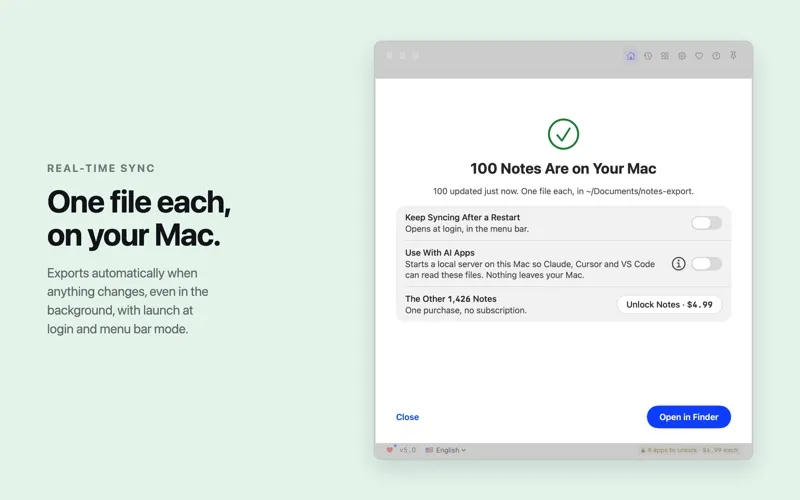Click the Open in Finder button
Image resolution: width=800 pixels, height=500 pixels.
coord(688,417)
